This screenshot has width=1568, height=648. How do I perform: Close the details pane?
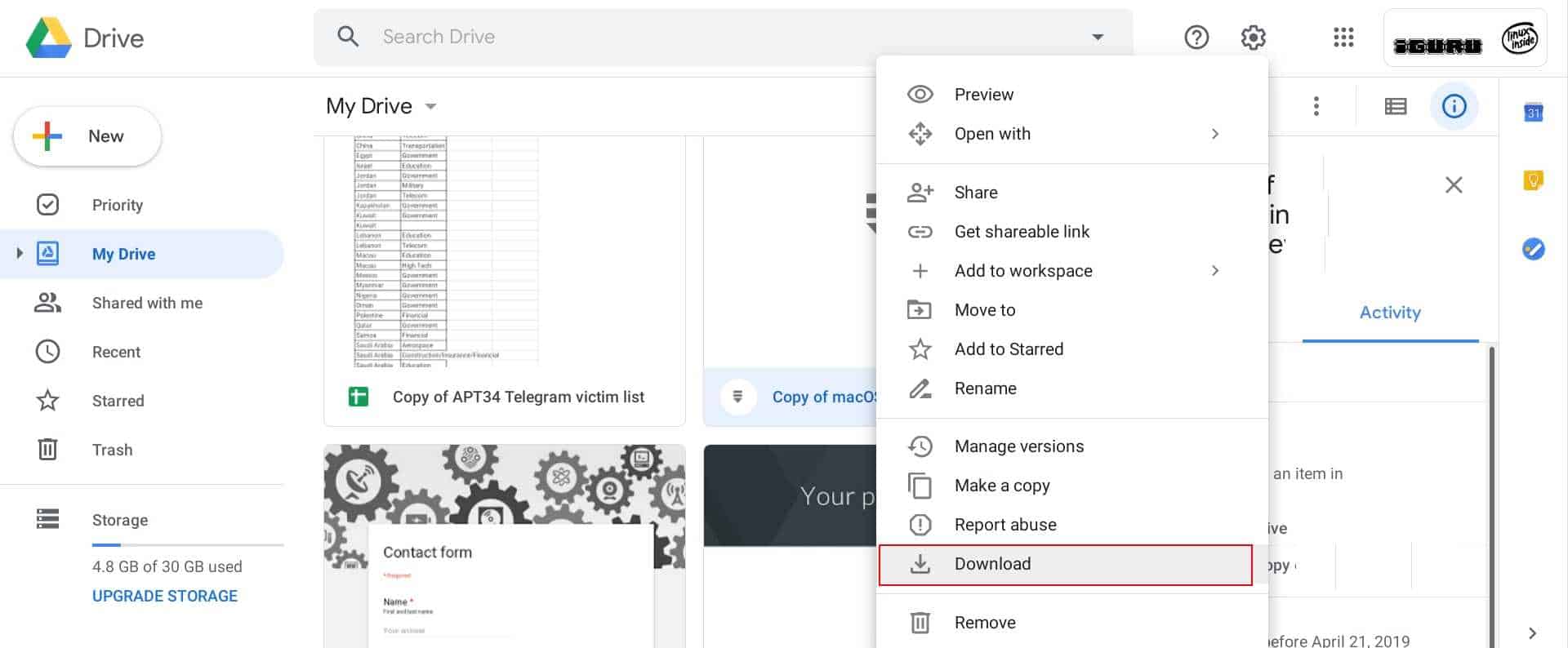(1454, 185)
